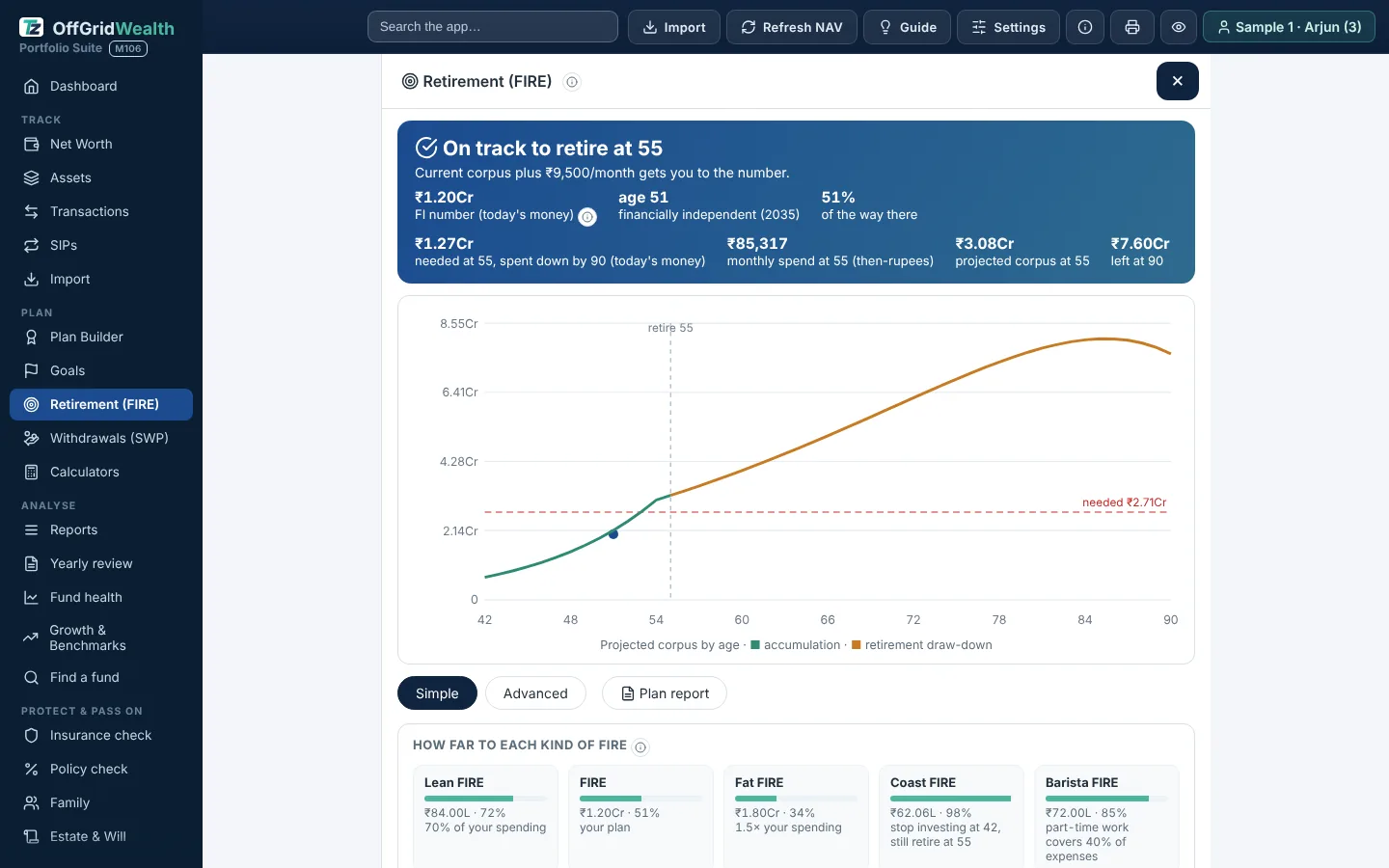Click info icon beside Retirement (FIRE) title
Viewport: 1389px width, 868px height.
(572, 82)
